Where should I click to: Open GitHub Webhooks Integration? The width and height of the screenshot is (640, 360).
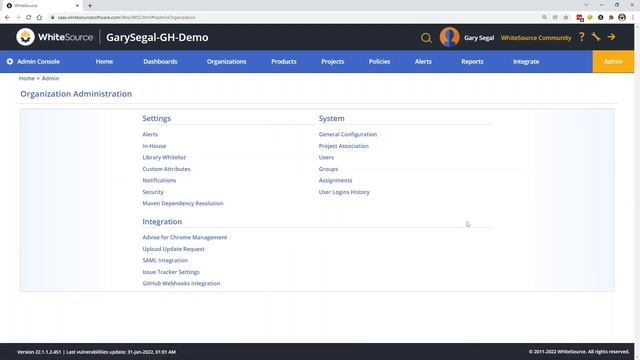(x=182, y=283)
